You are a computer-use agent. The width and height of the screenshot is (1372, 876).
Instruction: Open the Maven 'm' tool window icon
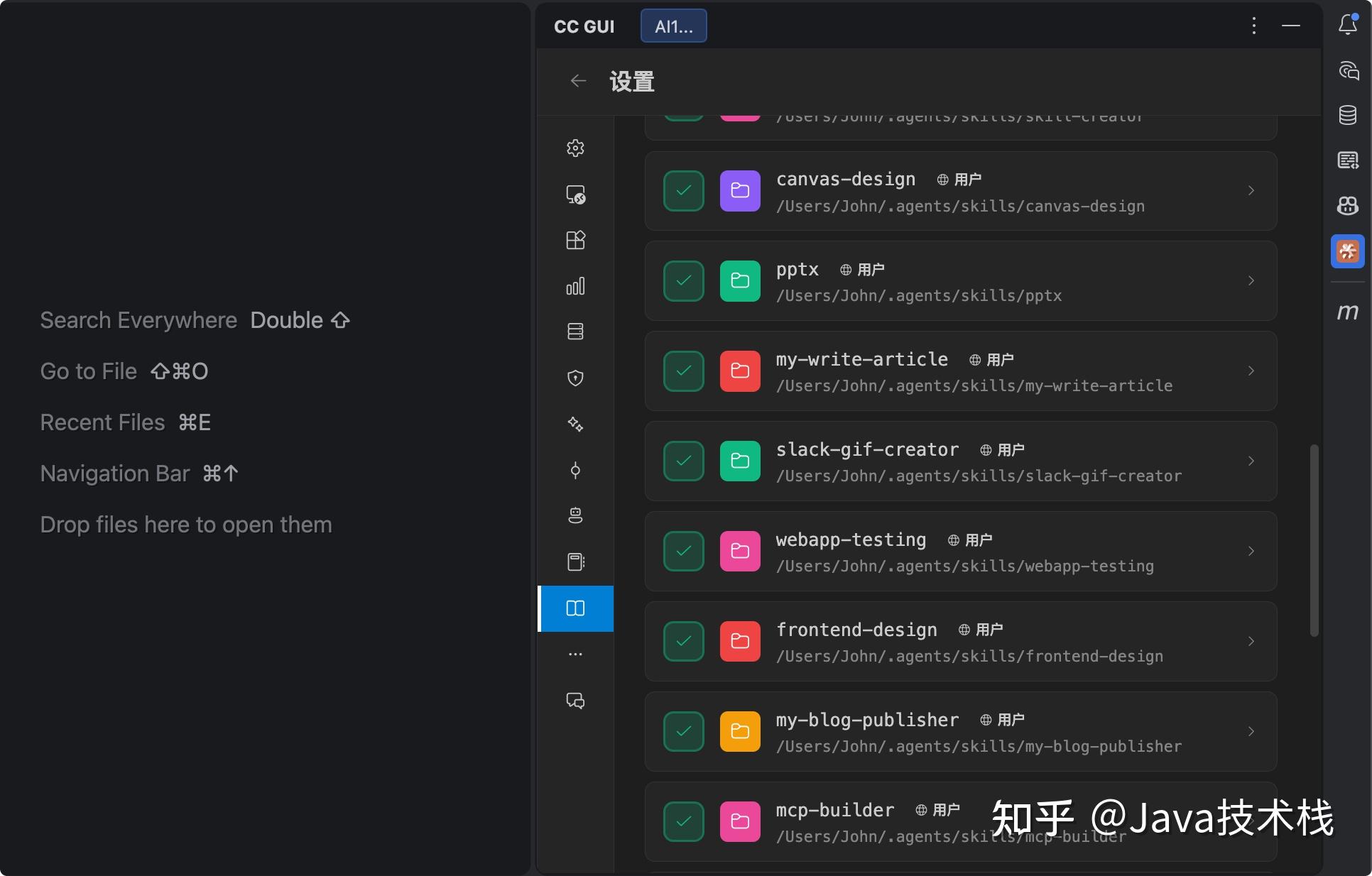[1347, 312]
